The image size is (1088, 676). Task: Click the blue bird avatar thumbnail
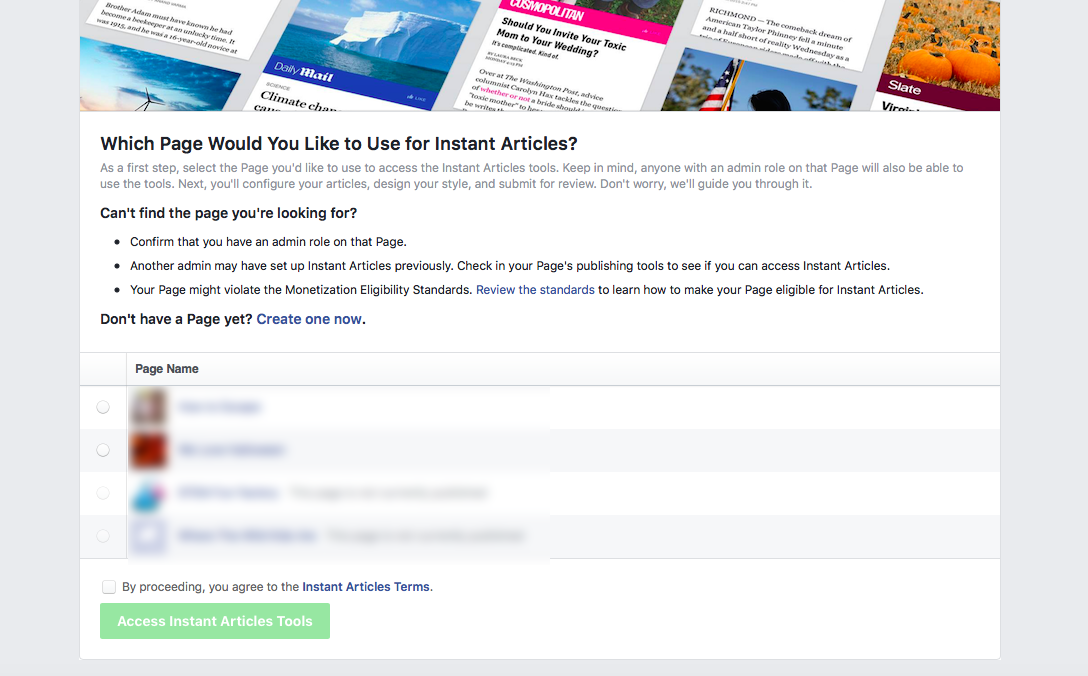(x=148, y=493)
